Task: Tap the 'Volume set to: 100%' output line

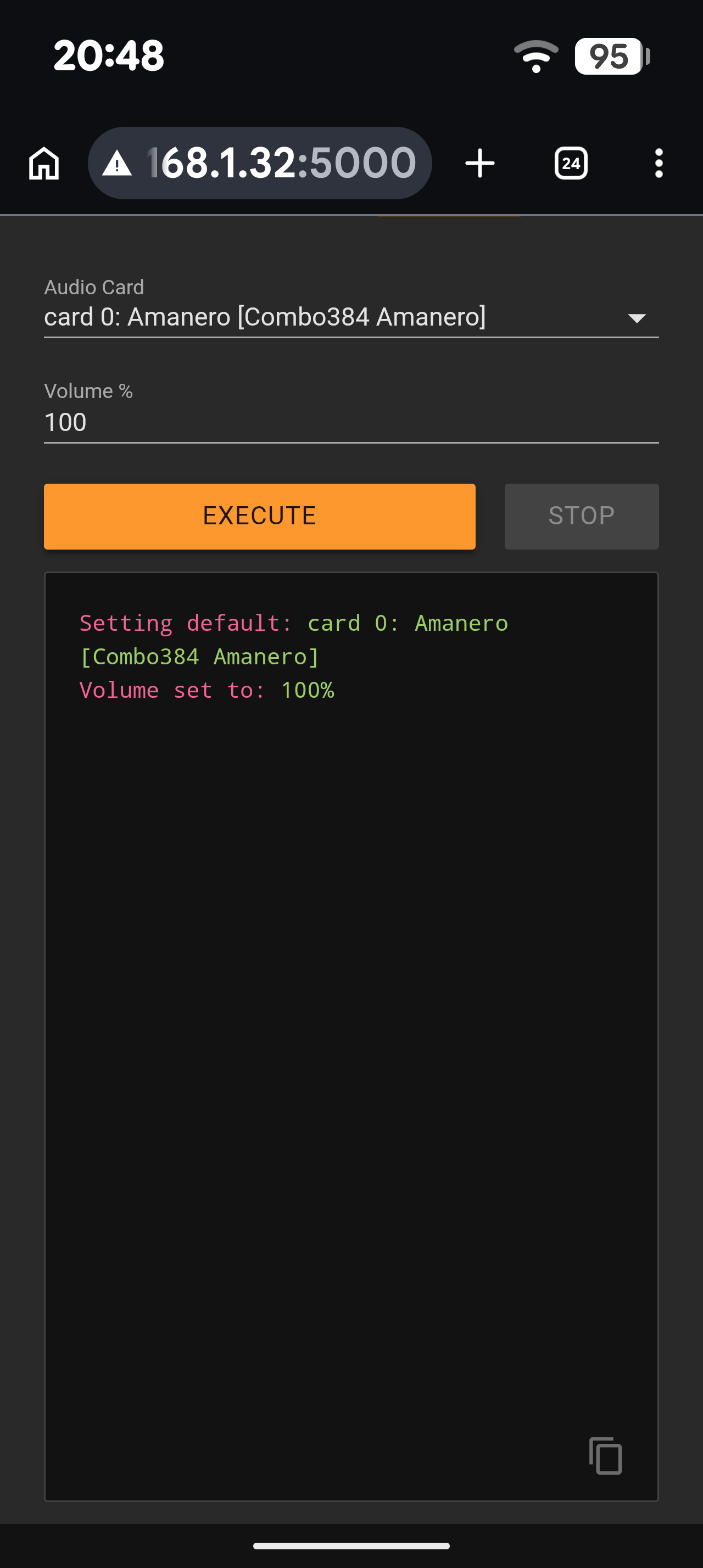Action: point(207,690)
